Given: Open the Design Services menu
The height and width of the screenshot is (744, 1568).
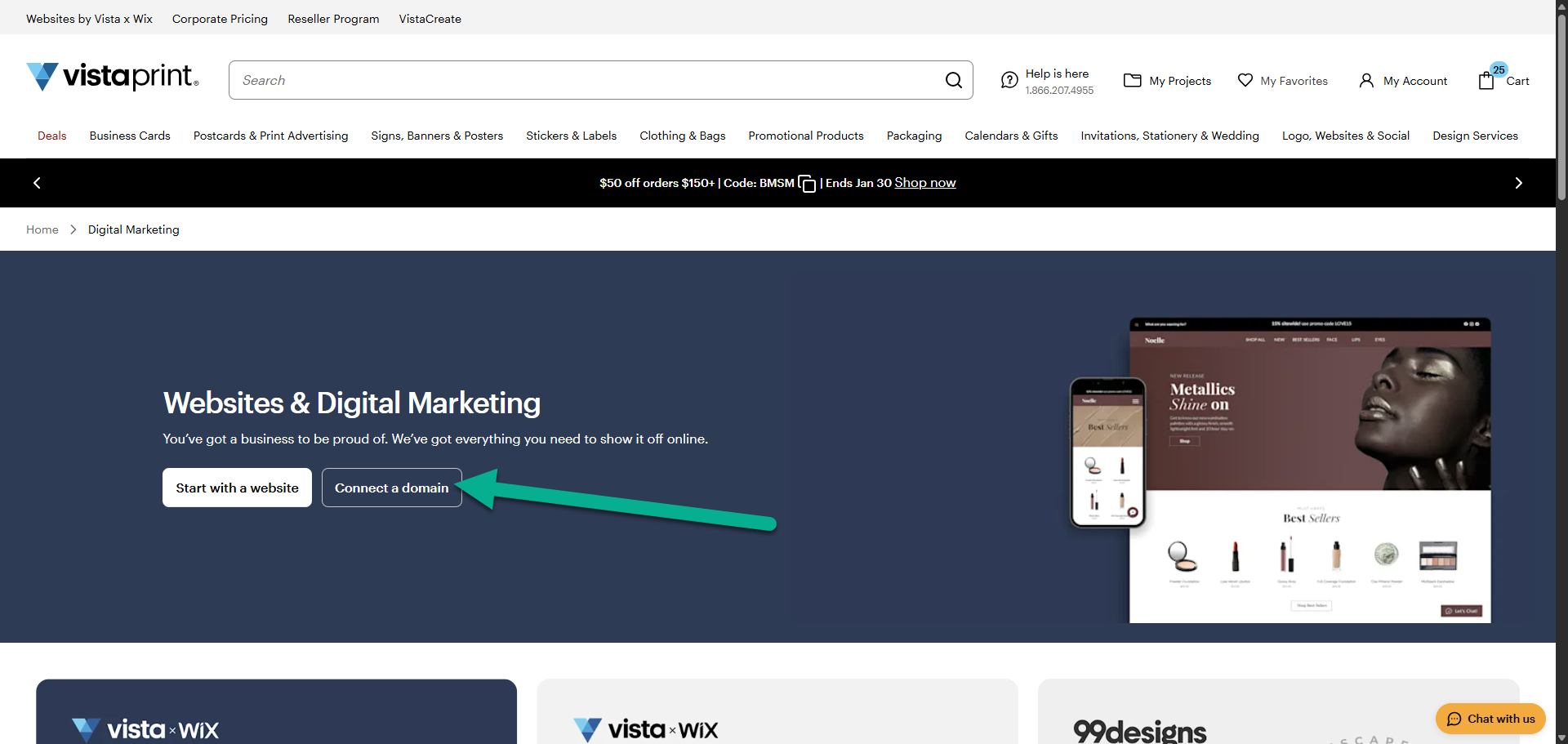Looking at the screenshot, I should (x=1475, y=136).
